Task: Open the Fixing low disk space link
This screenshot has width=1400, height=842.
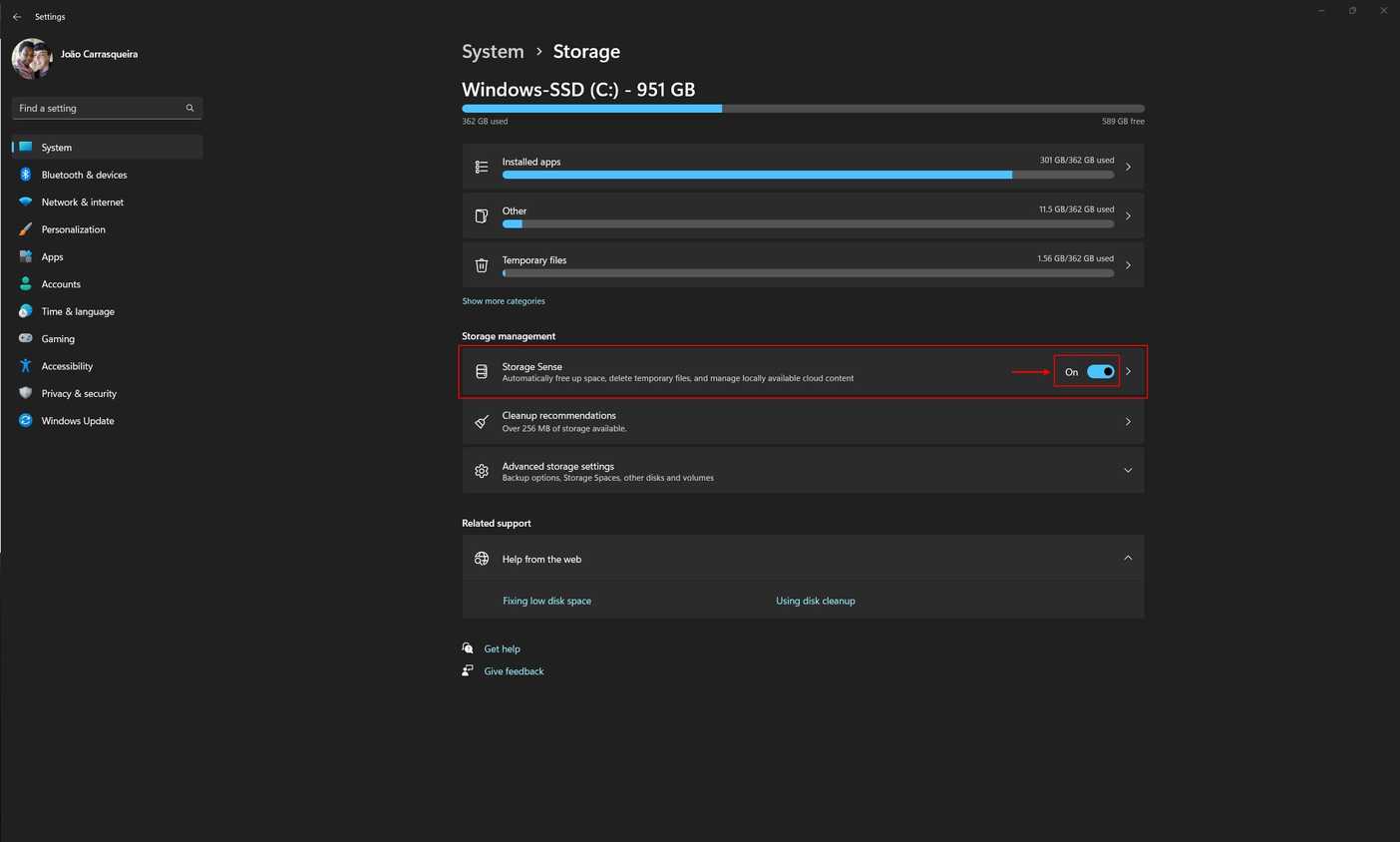Action: [x=546, y=601]
